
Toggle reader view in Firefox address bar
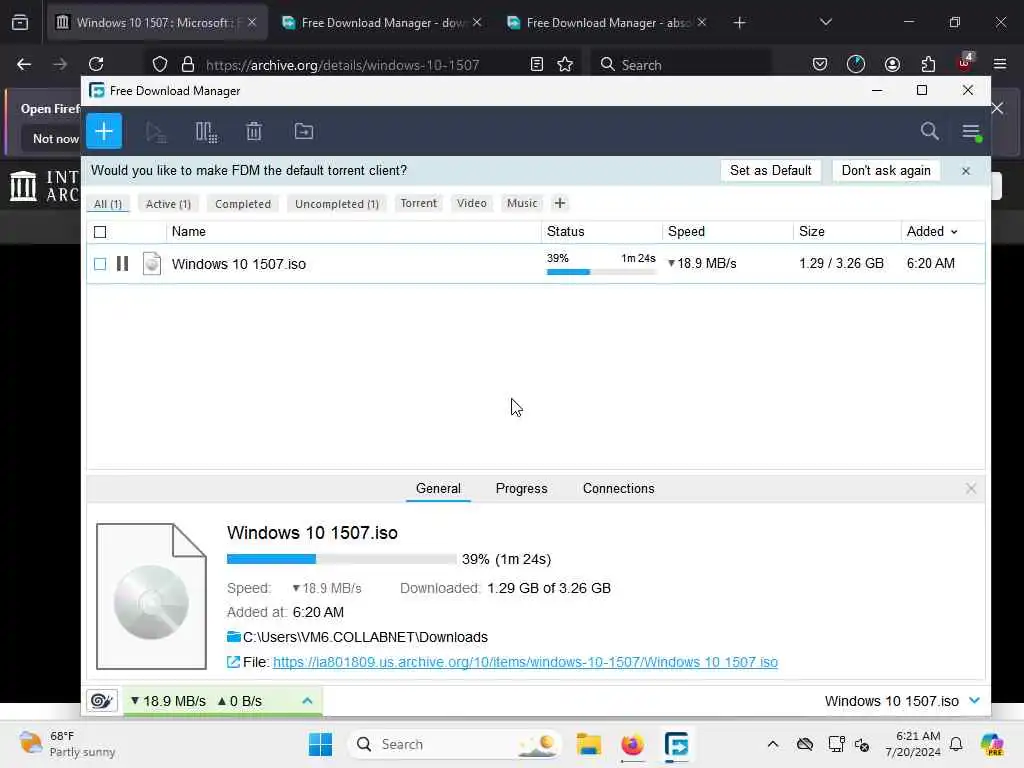pos(537,64)
